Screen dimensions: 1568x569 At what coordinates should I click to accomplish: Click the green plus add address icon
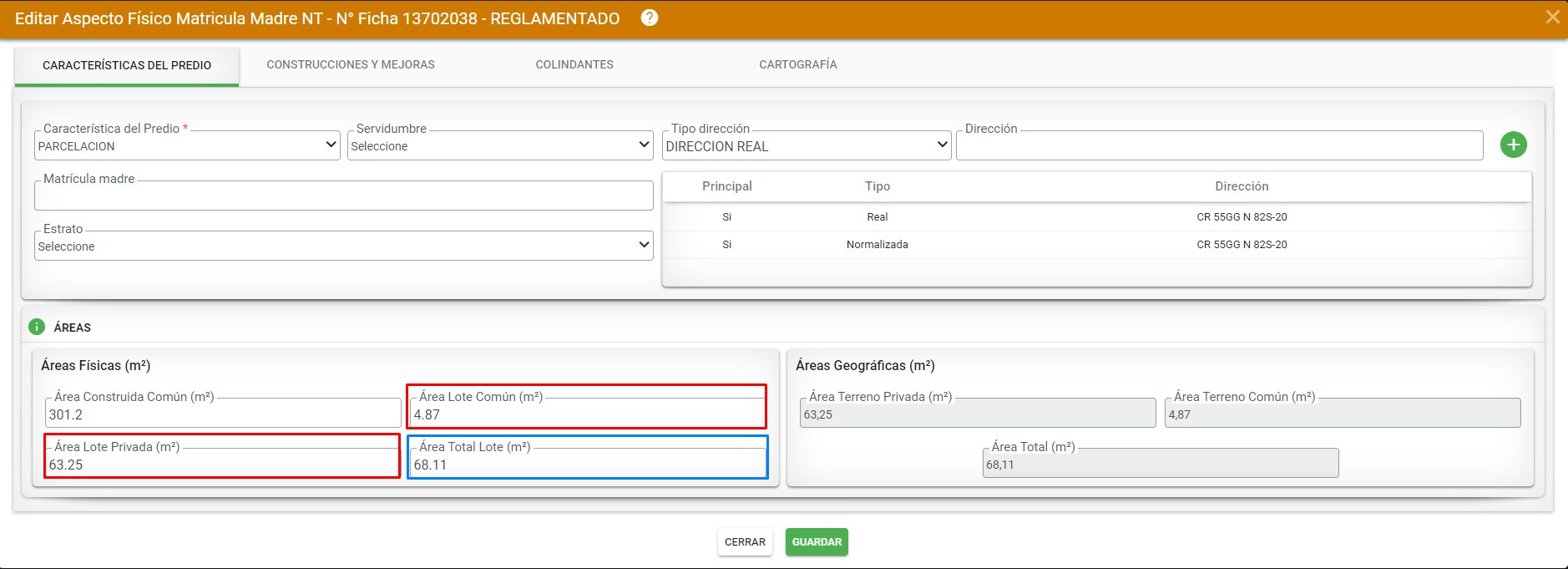pos(1513,145)
